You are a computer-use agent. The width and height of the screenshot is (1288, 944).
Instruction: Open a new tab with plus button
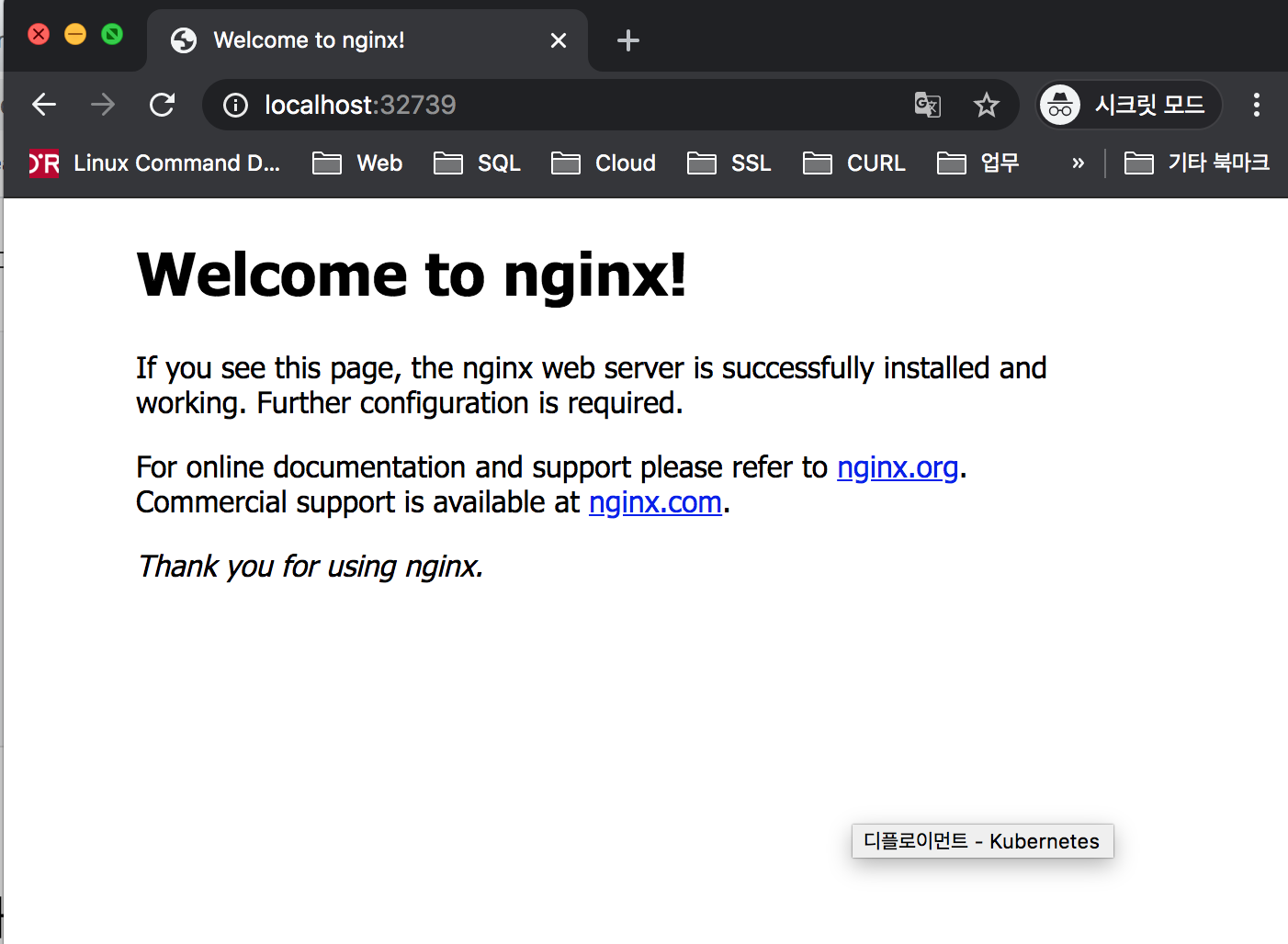tap(628, 40)
